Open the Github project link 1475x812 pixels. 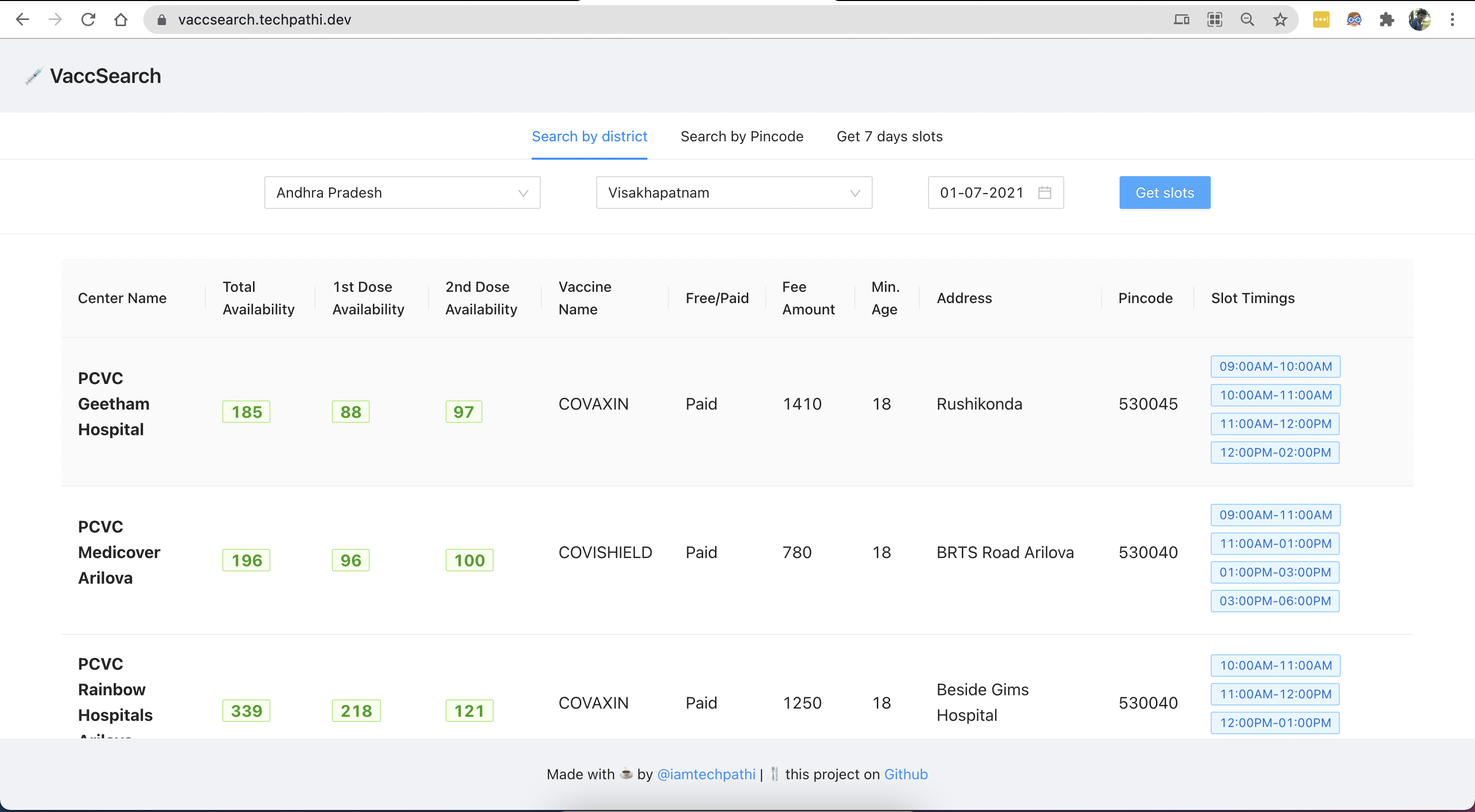pyautogui.click(x=906, y=774)
